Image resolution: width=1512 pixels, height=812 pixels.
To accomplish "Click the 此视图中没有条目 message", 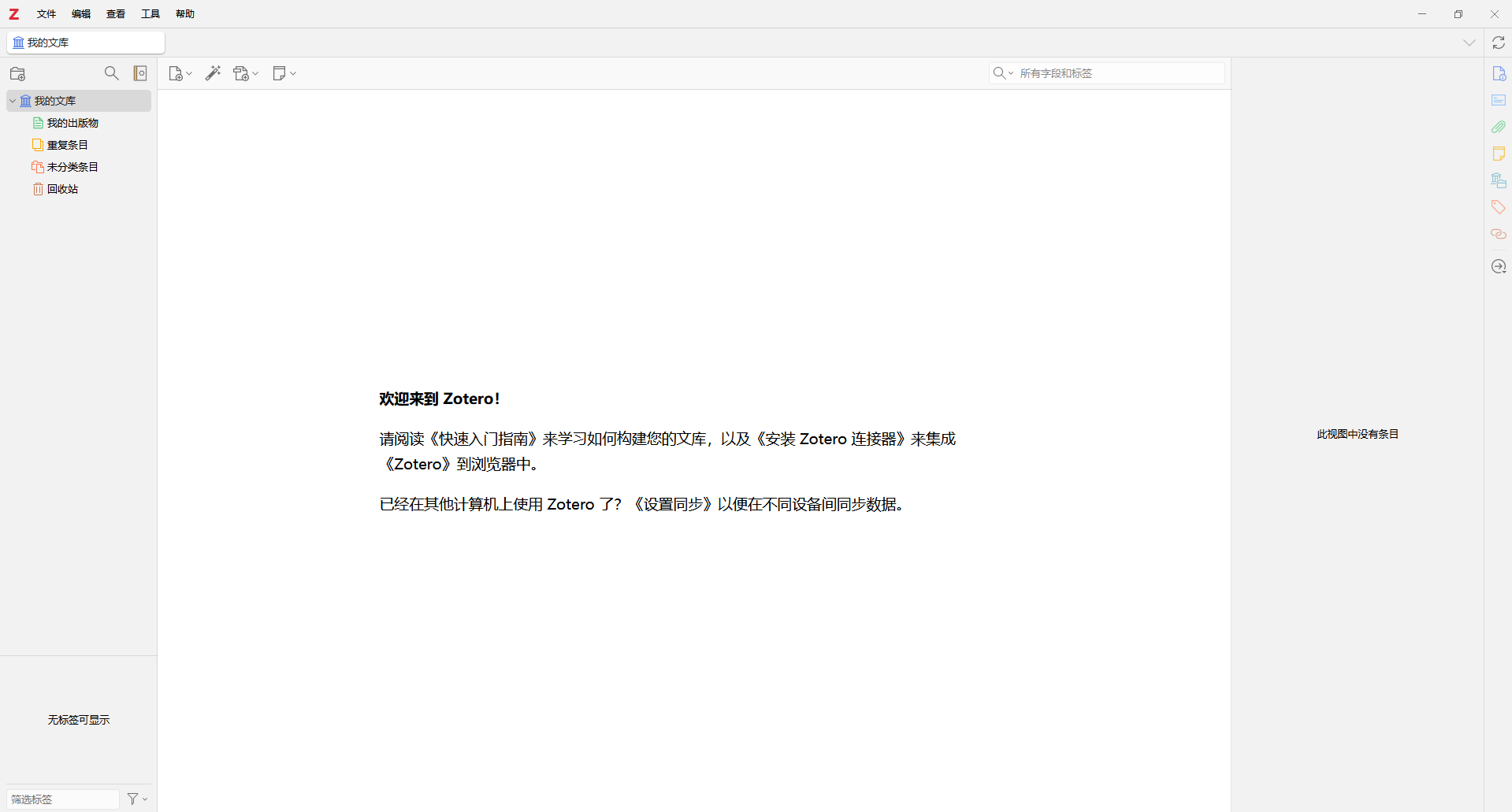I will pyautogui.click(x=1358, y=434).
